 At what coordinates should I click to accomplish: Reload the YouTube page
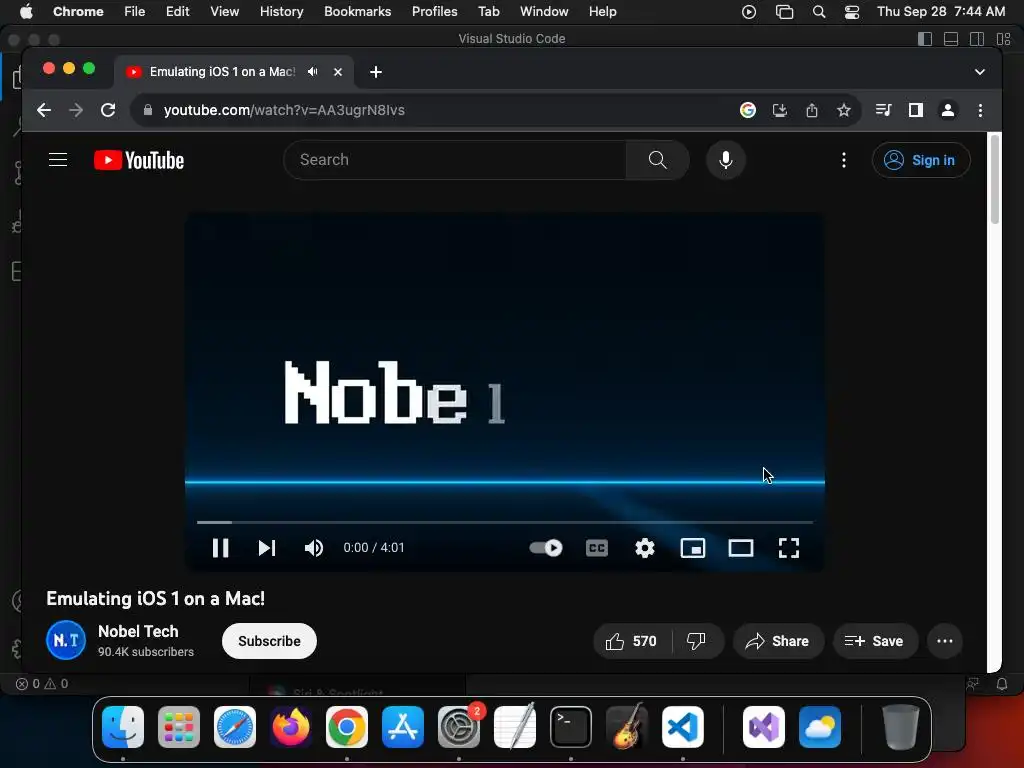108,110
